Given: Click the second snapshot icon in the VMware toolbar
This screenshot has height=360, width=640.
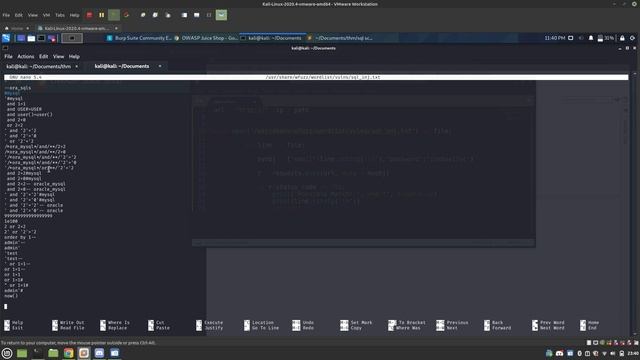Looking at the screenshot, I should pos(155,15).
